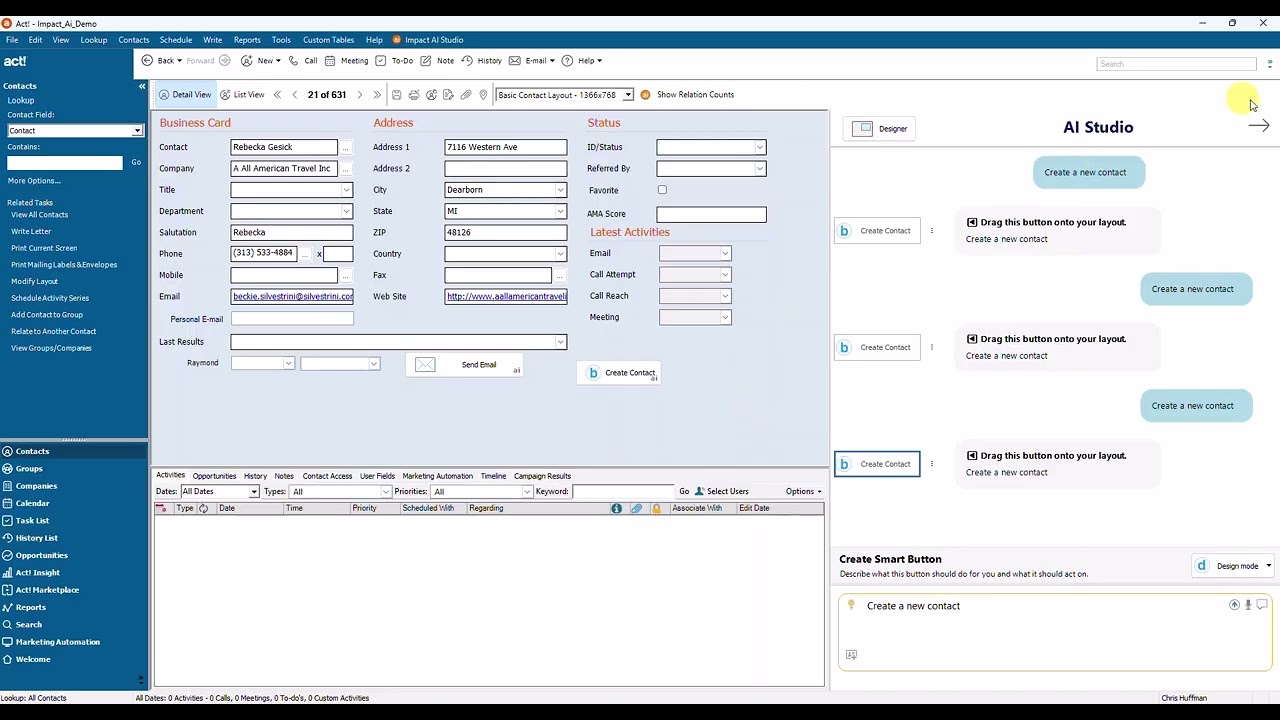Screen dimensions: 1280x720
Task: Click the chat bubble icon in prompt box
Action: (1262, 605)
